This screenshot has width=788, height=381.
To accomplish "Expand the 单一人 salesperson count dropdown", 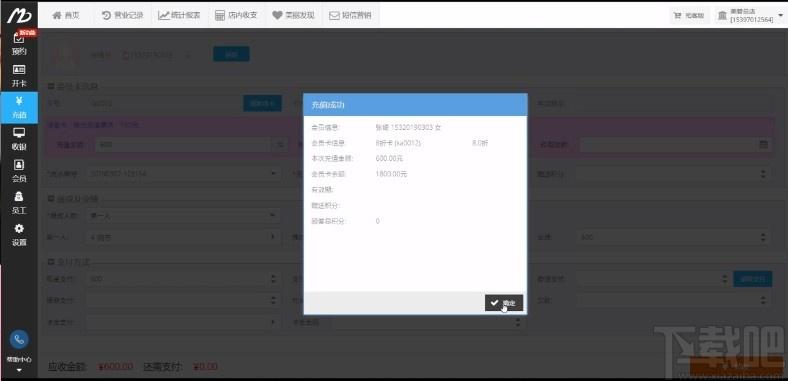I will (273, 216).
